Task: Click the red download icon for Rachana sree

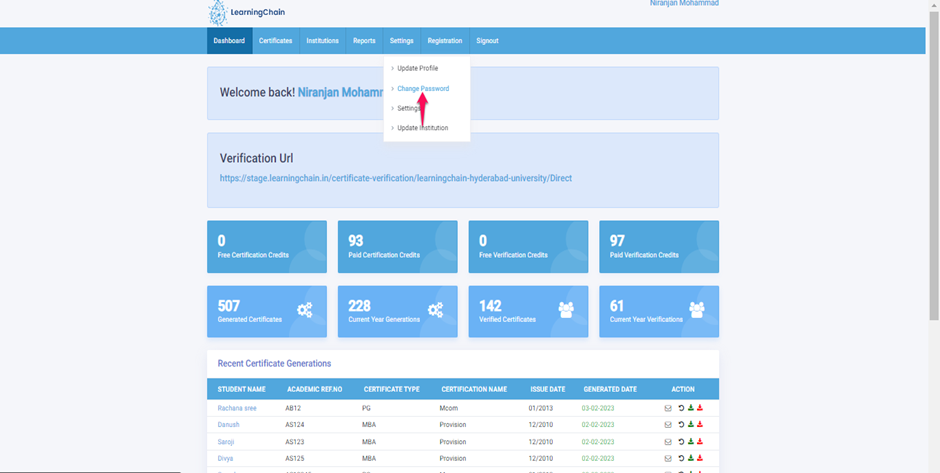Action: tap(700, 408)
